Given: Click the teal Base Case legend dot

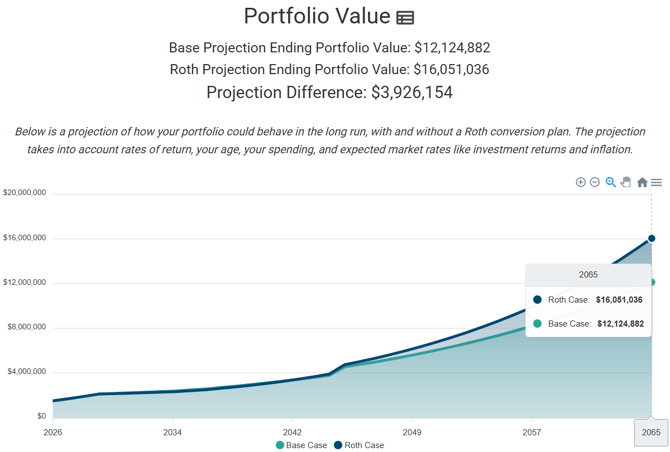Looking at the screenshot, I should [280, 445].
